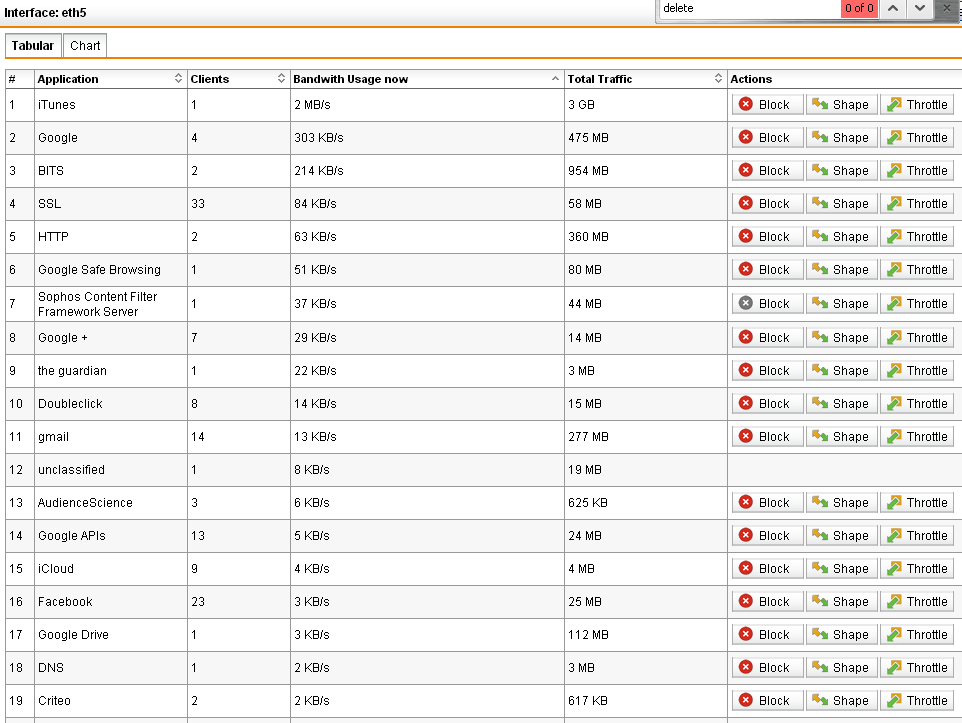This screenshot has height=723, width=962.
Task: Shape traffic for Google
Action: click(x=841, y=138)
